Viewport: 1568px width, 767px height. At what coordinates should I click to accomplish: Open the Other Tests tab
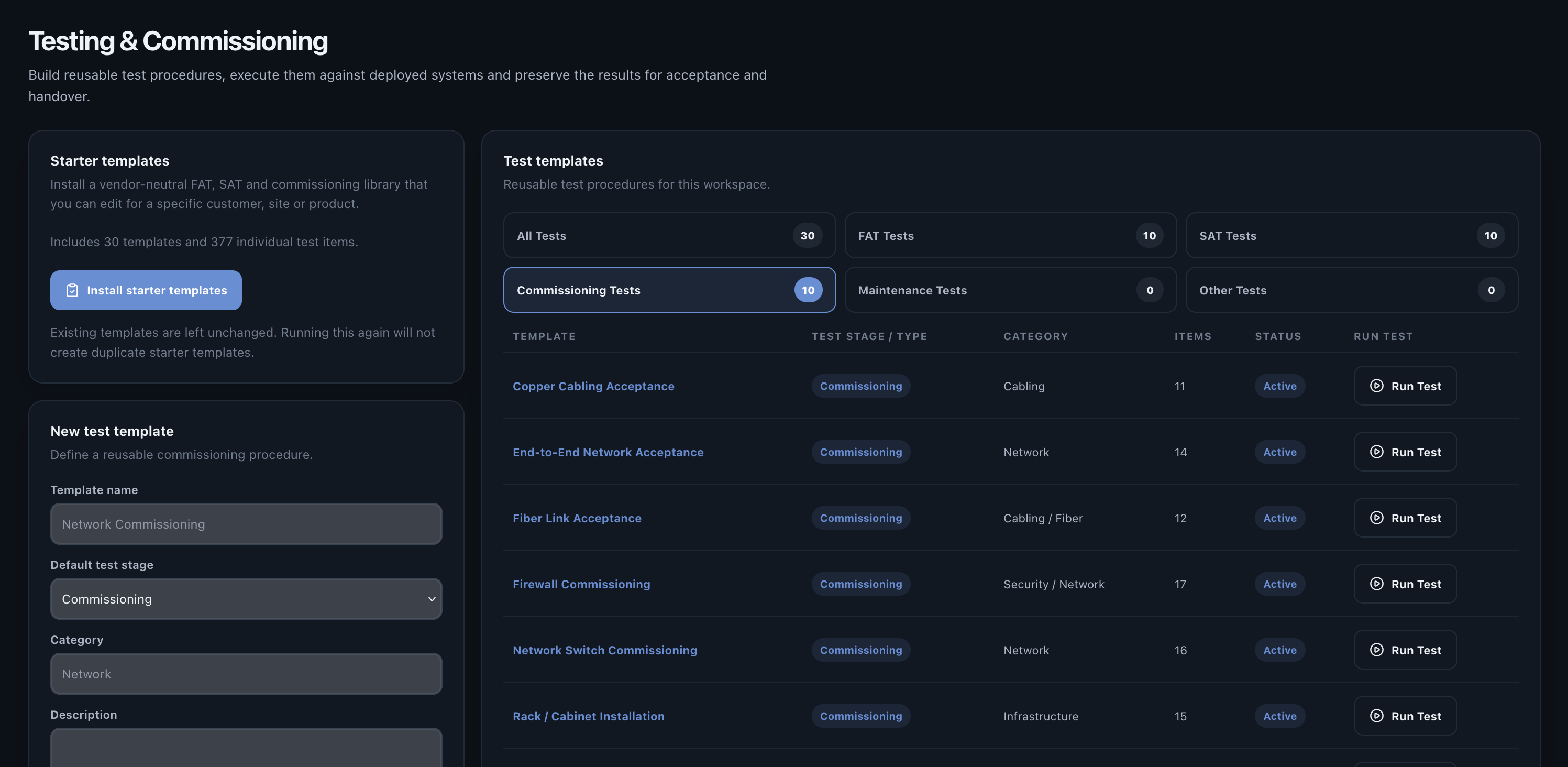pos(1351,290)
